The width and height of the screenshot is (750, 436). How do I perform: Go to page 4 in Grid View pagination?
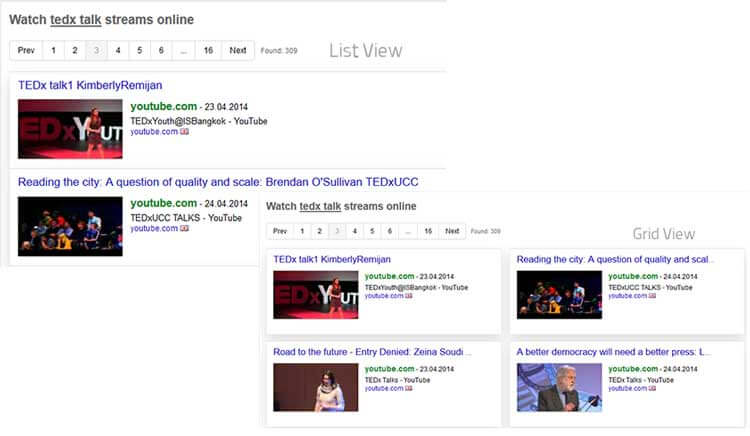(x=354, y=231)
